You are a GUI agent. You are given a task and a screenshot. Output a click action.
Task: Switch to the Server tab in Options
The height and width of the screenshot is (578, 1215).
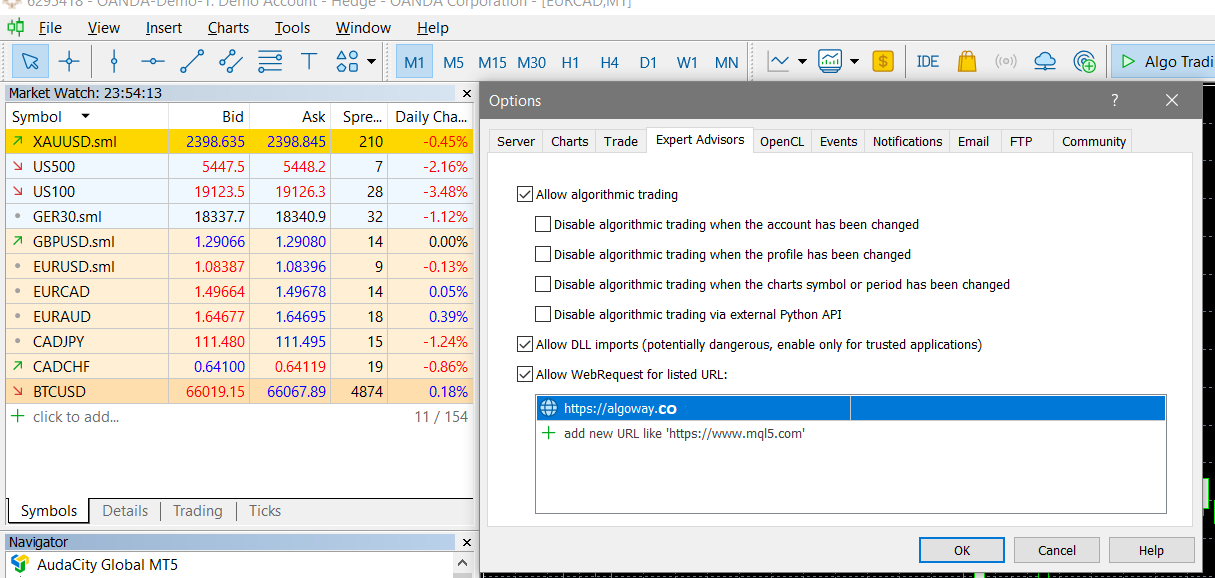coord(516,142)
